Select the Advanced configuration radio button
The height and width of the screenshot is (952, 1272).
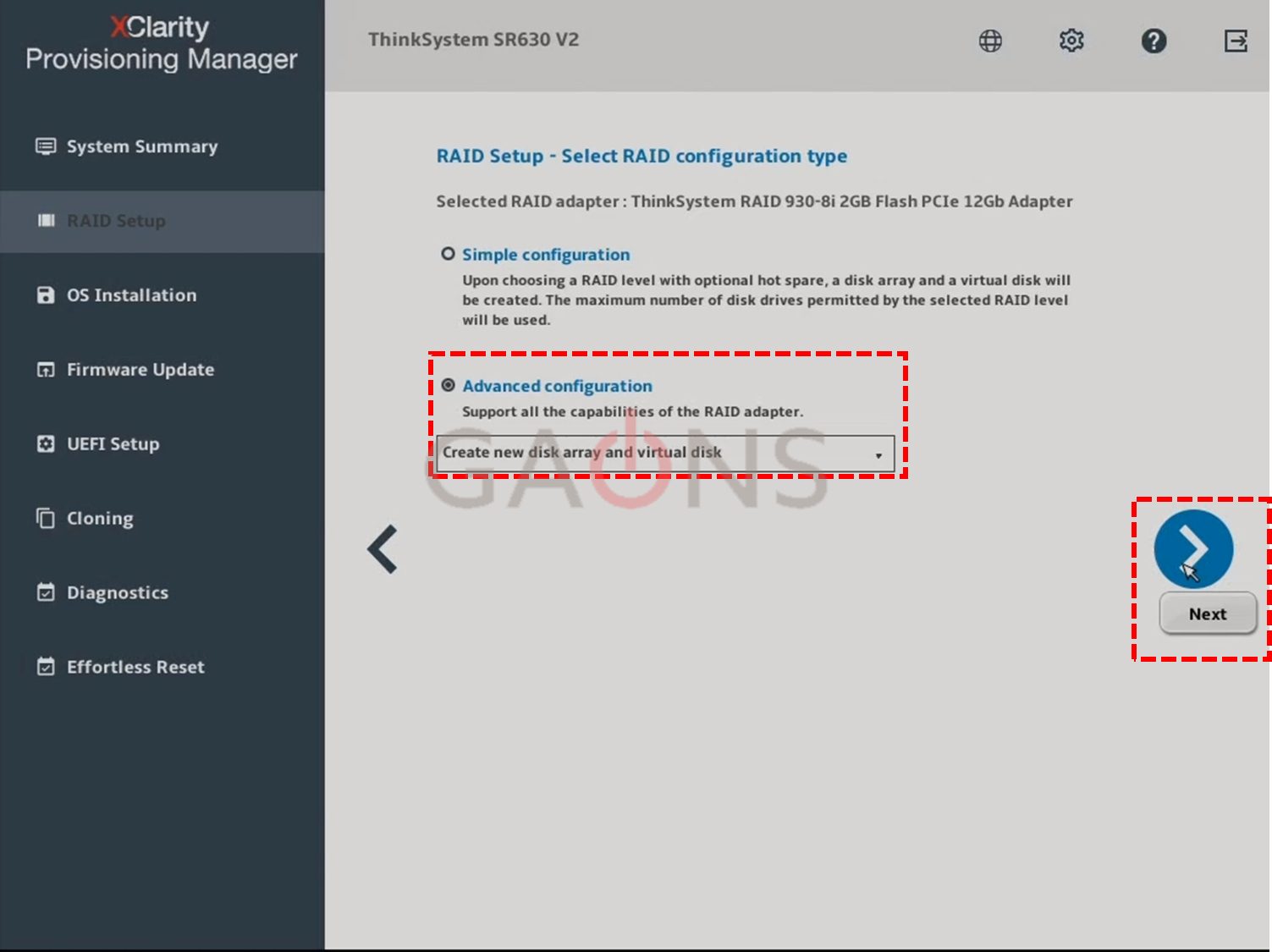click(x=449, y=386)
